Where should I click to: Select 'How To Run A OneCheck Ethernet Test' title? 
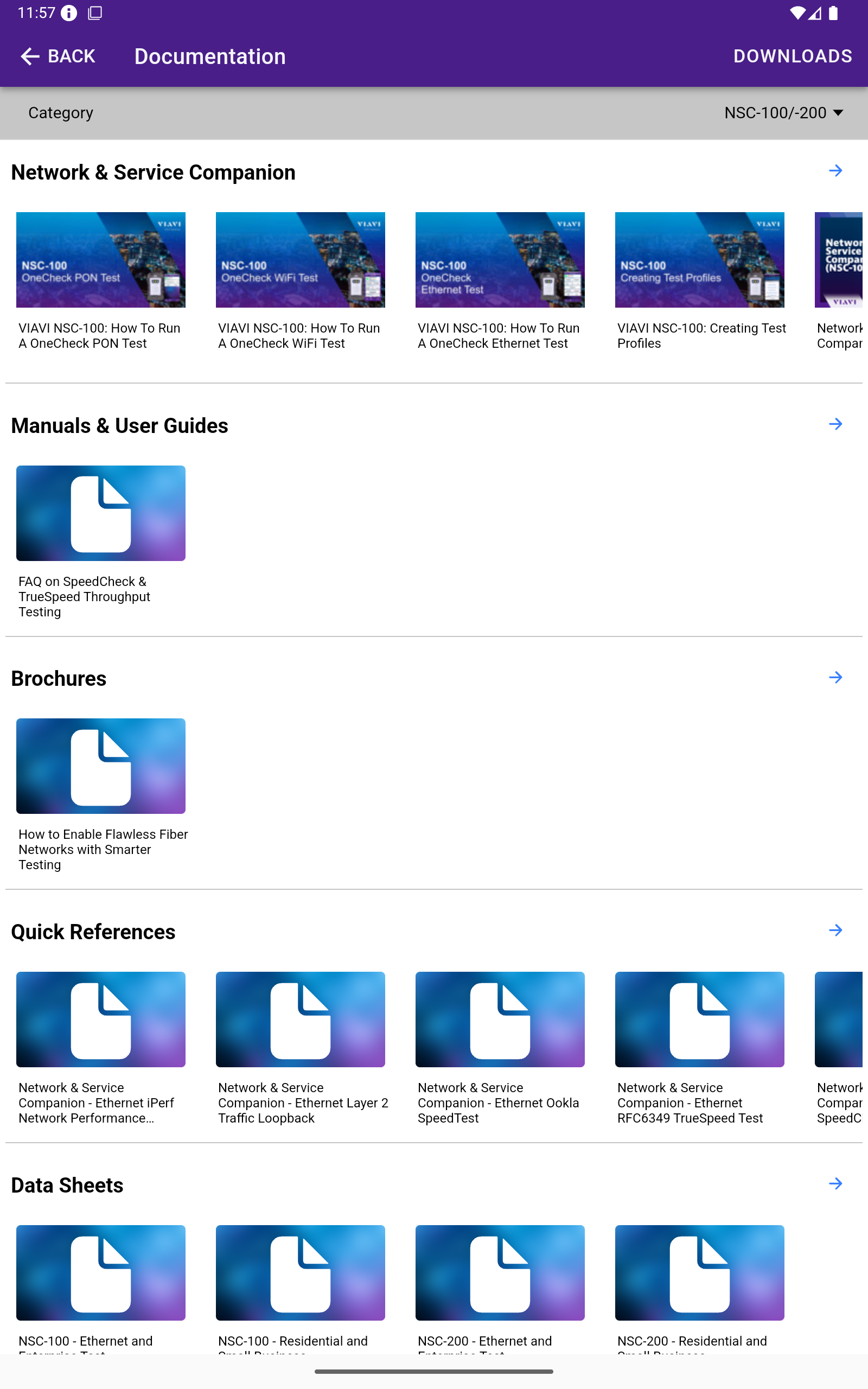point(499,336)
